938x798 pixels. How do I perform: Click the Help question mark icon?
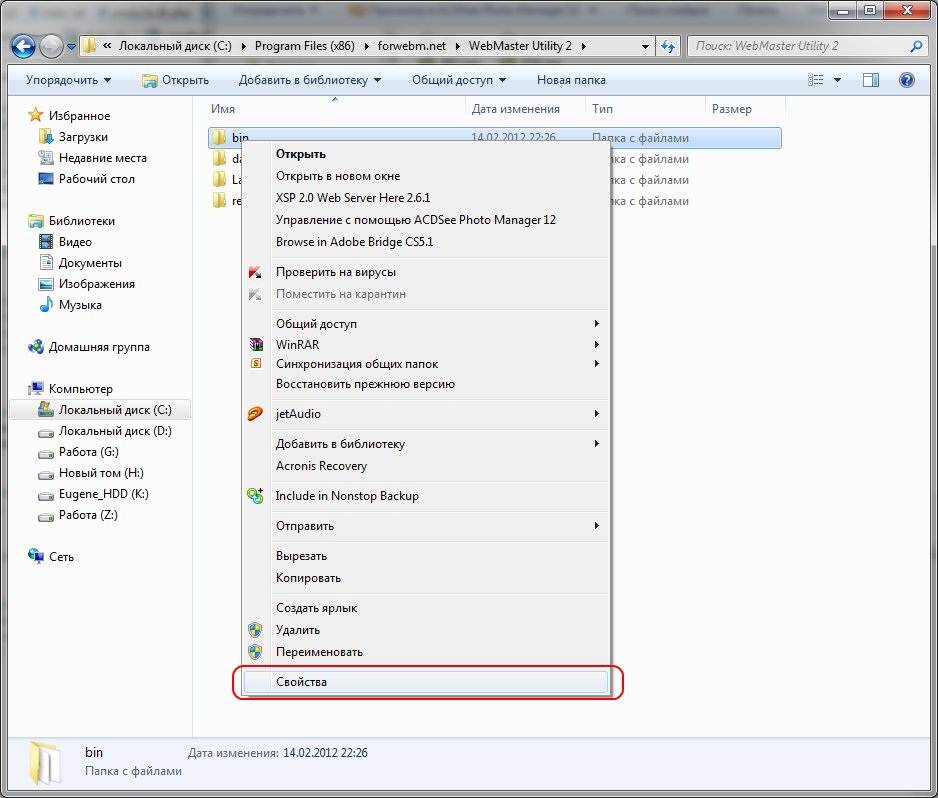point(906,80)
